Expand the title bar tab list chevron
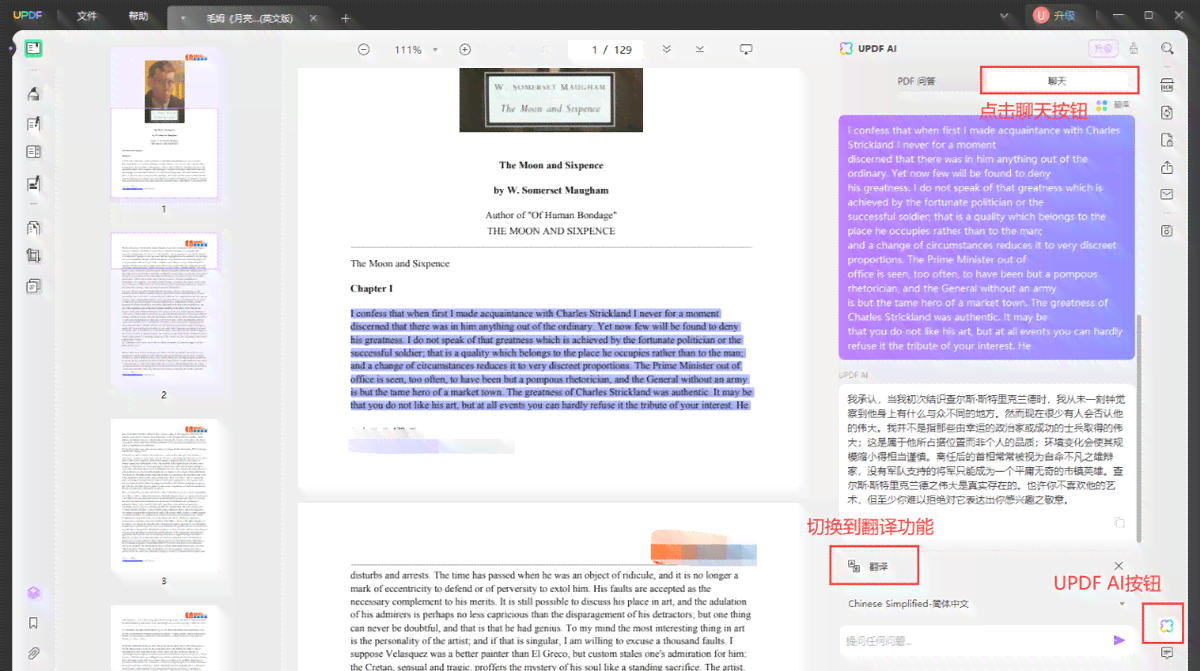 (x=1003, y=16)
